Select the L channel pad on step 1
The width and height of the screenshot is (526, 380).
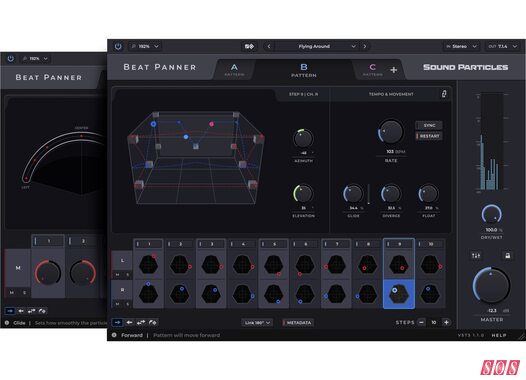[149, 264]
